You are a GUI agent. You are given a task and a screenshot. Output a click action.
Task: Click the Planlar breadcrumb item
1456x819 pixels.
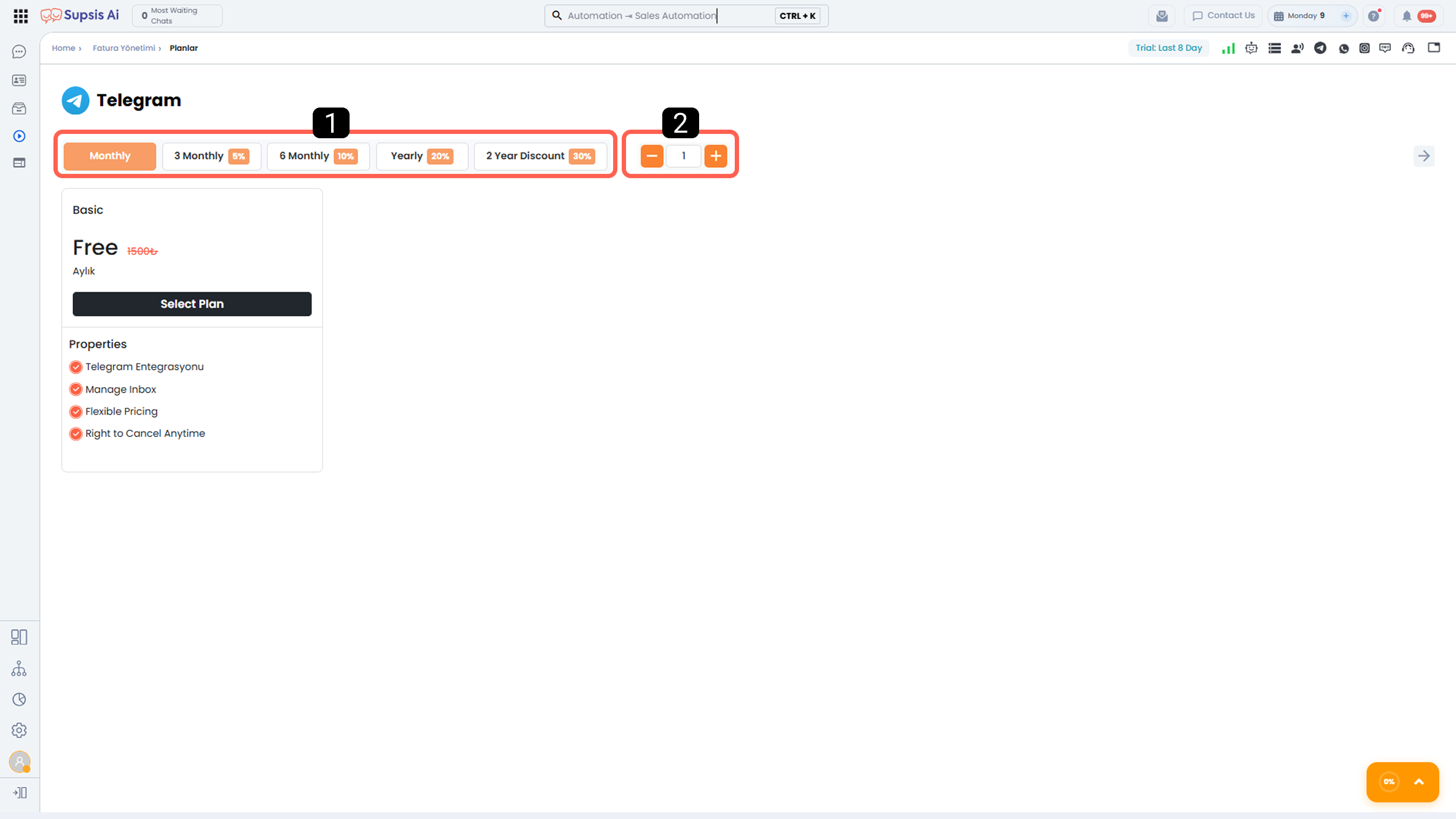184,48
